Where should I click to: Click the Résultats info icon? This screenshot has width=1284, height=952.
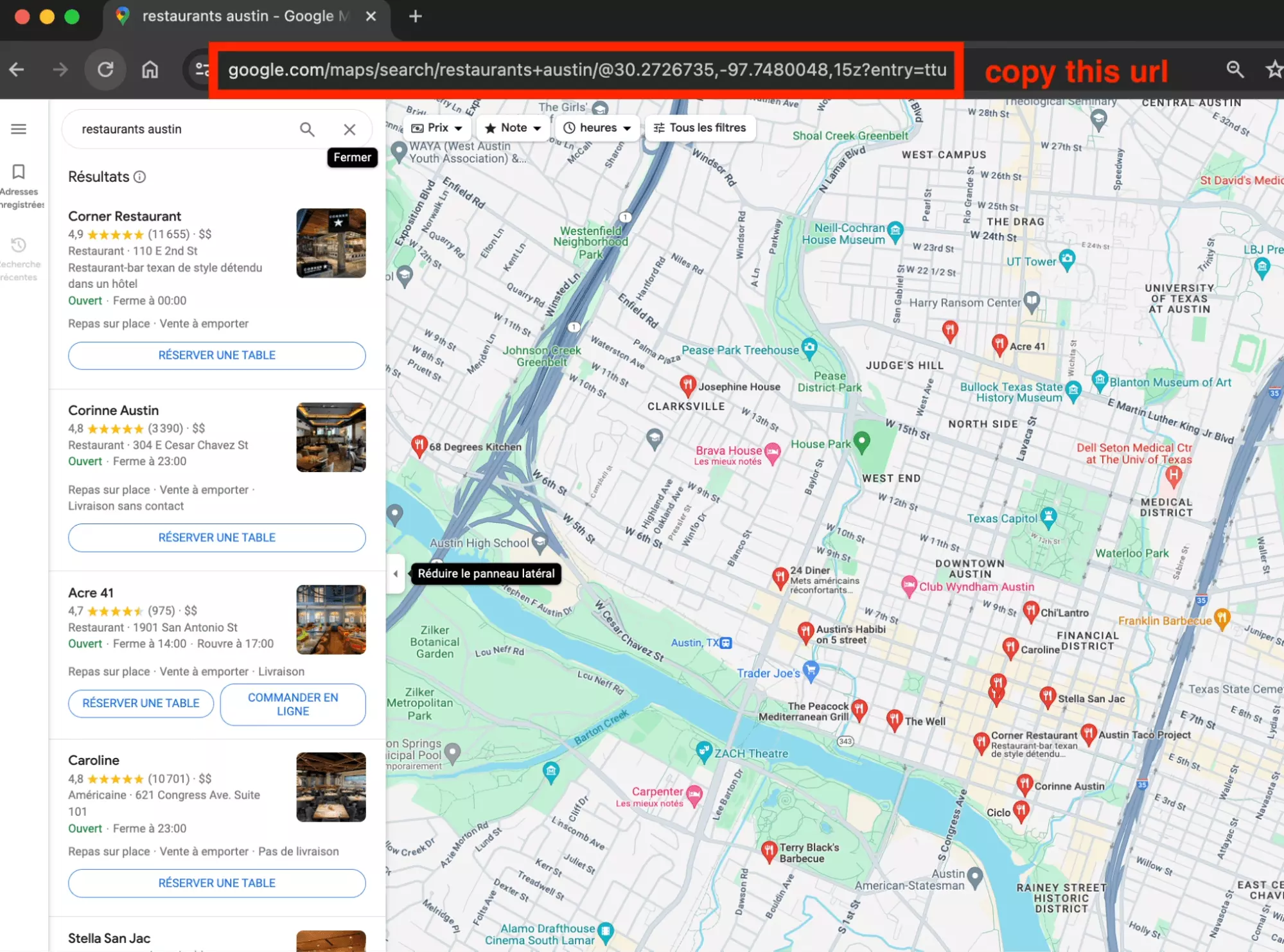pos(140,177)
